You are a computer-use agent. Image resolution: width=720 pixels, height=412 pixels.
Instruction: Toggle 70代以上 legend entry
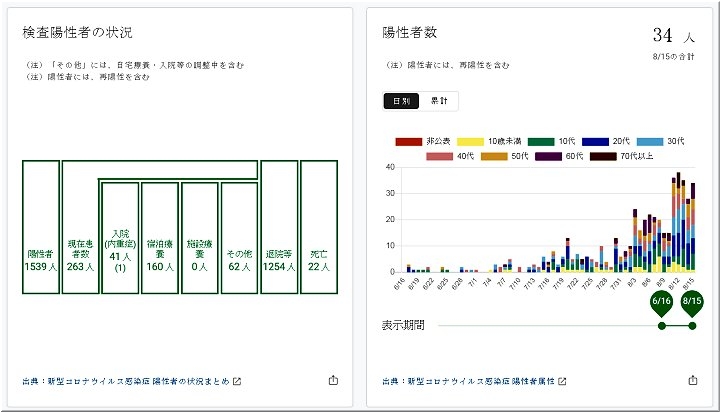pyautogui.click(x=622, y=156)
